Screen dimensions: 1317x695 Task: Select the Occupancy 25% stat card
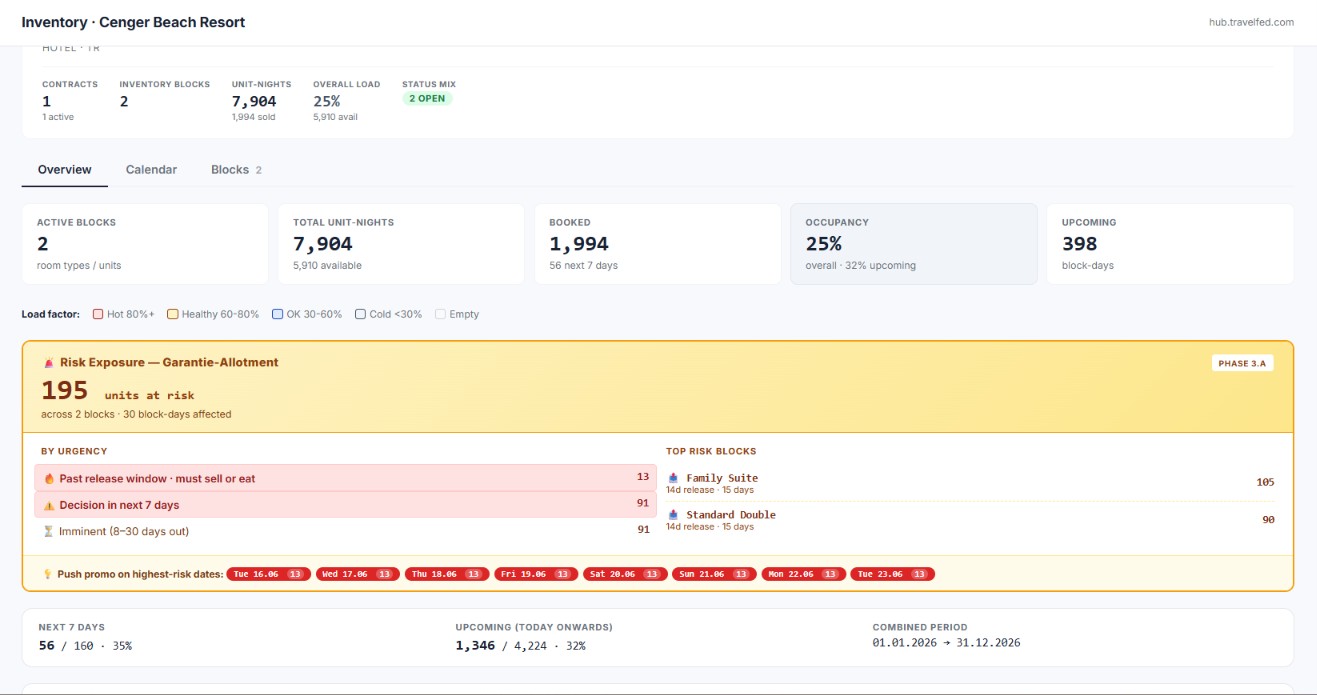[x=914, y=244]
